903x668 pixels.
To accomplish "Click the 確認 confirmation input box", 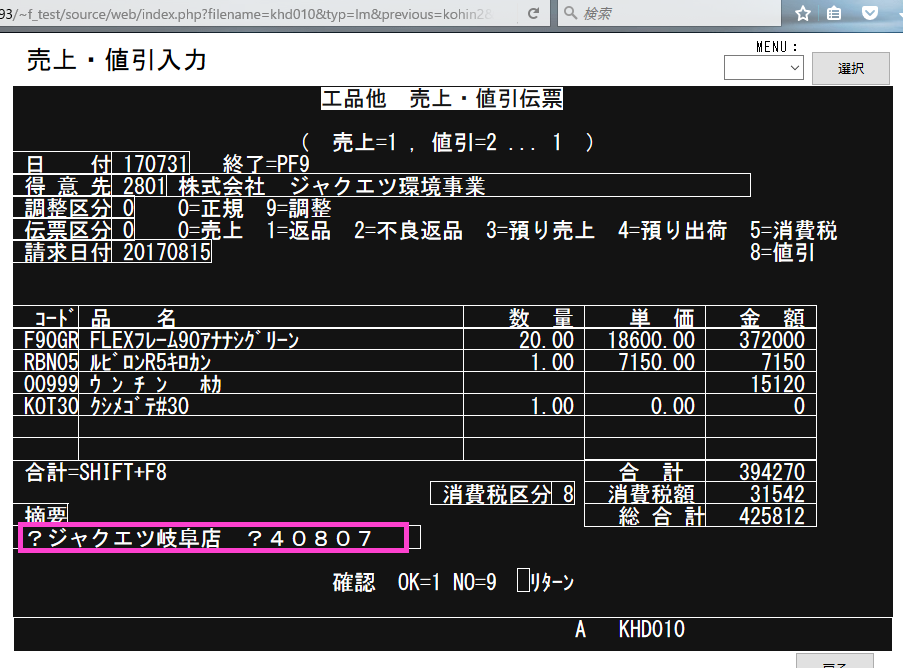I will [521, 581].
